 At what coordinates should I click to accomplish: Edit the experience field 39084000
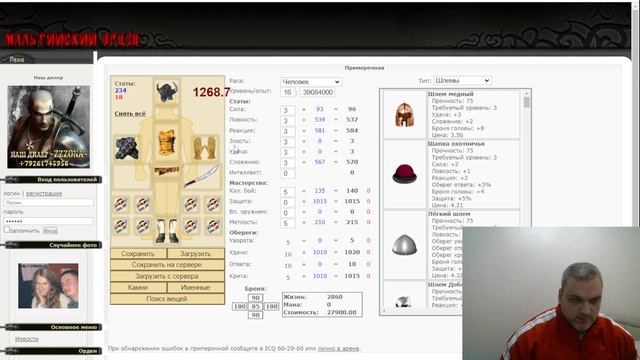(318, 92)
